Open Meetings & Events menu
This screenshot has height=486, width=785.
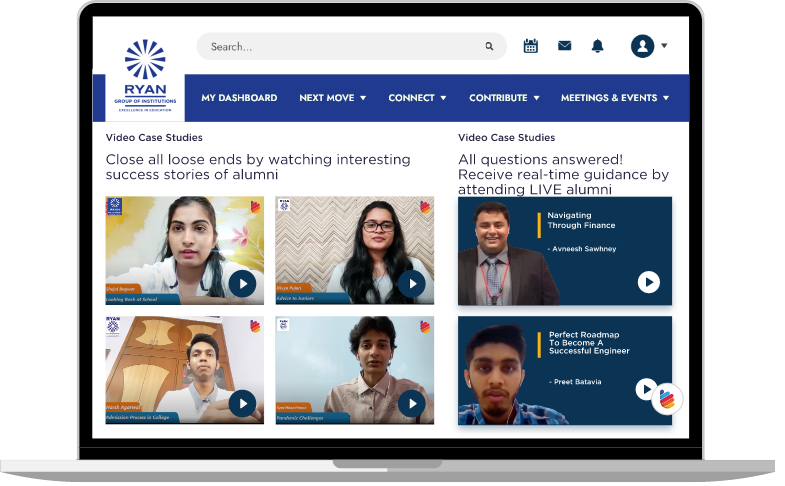615,98
